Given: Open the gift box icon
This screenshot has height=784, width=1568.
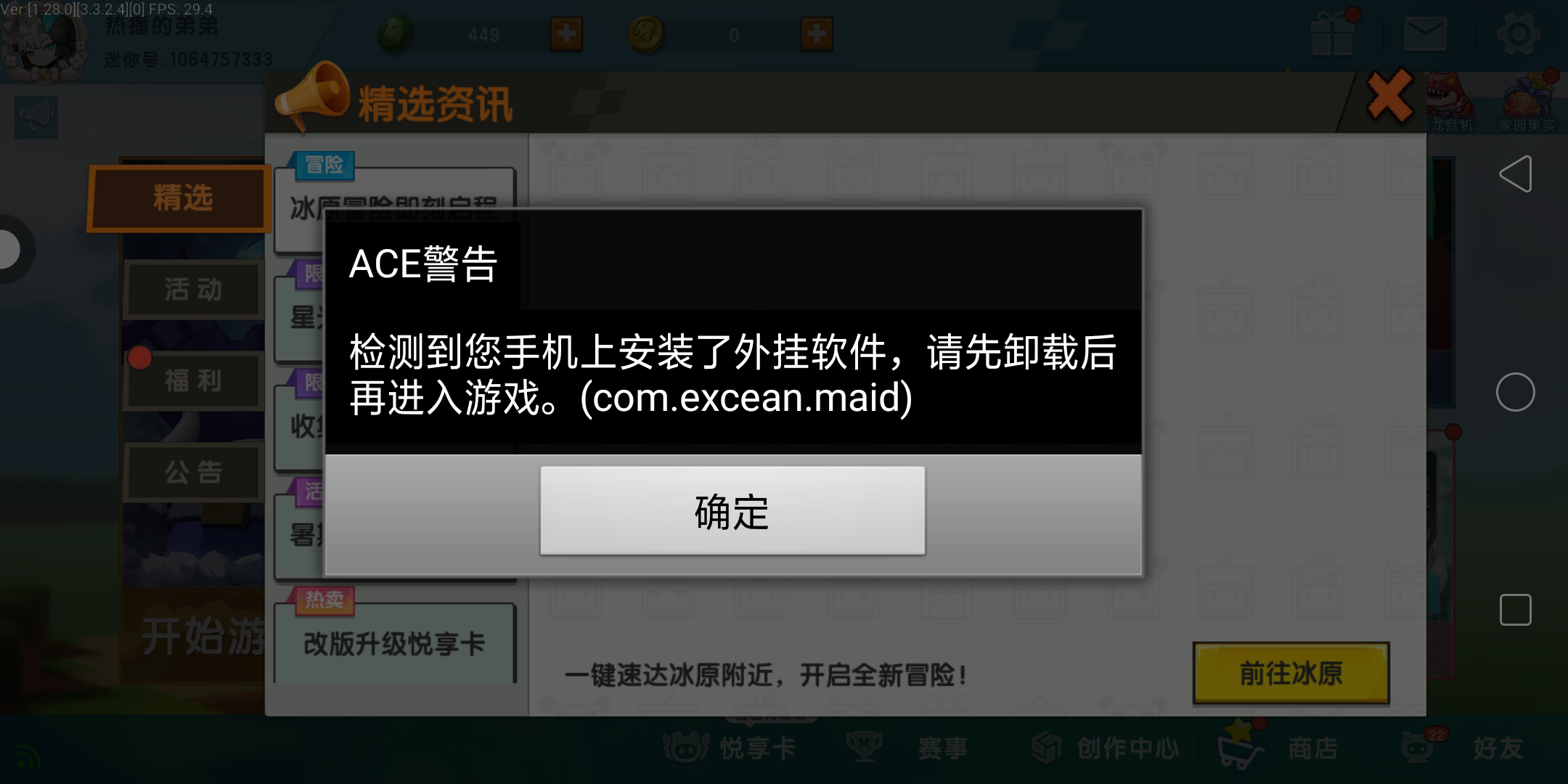Looking at the screenshot, I should tap(1332, 34).
